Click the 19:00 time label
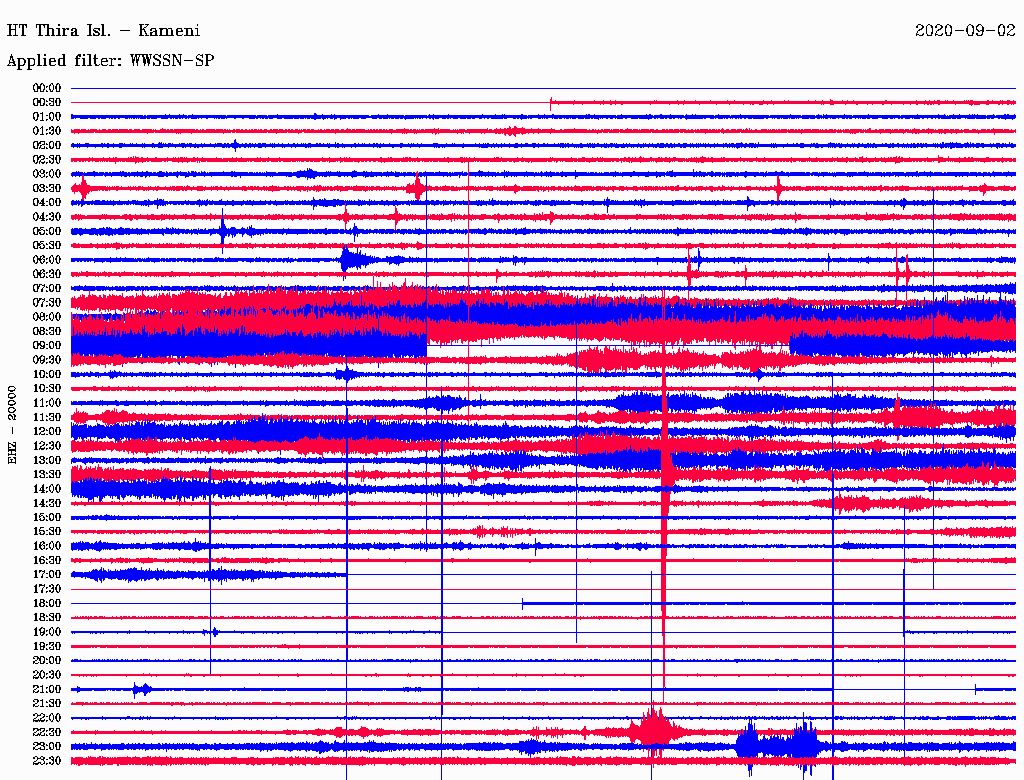Screen dimensions: 1024x780 click(47, 632)
